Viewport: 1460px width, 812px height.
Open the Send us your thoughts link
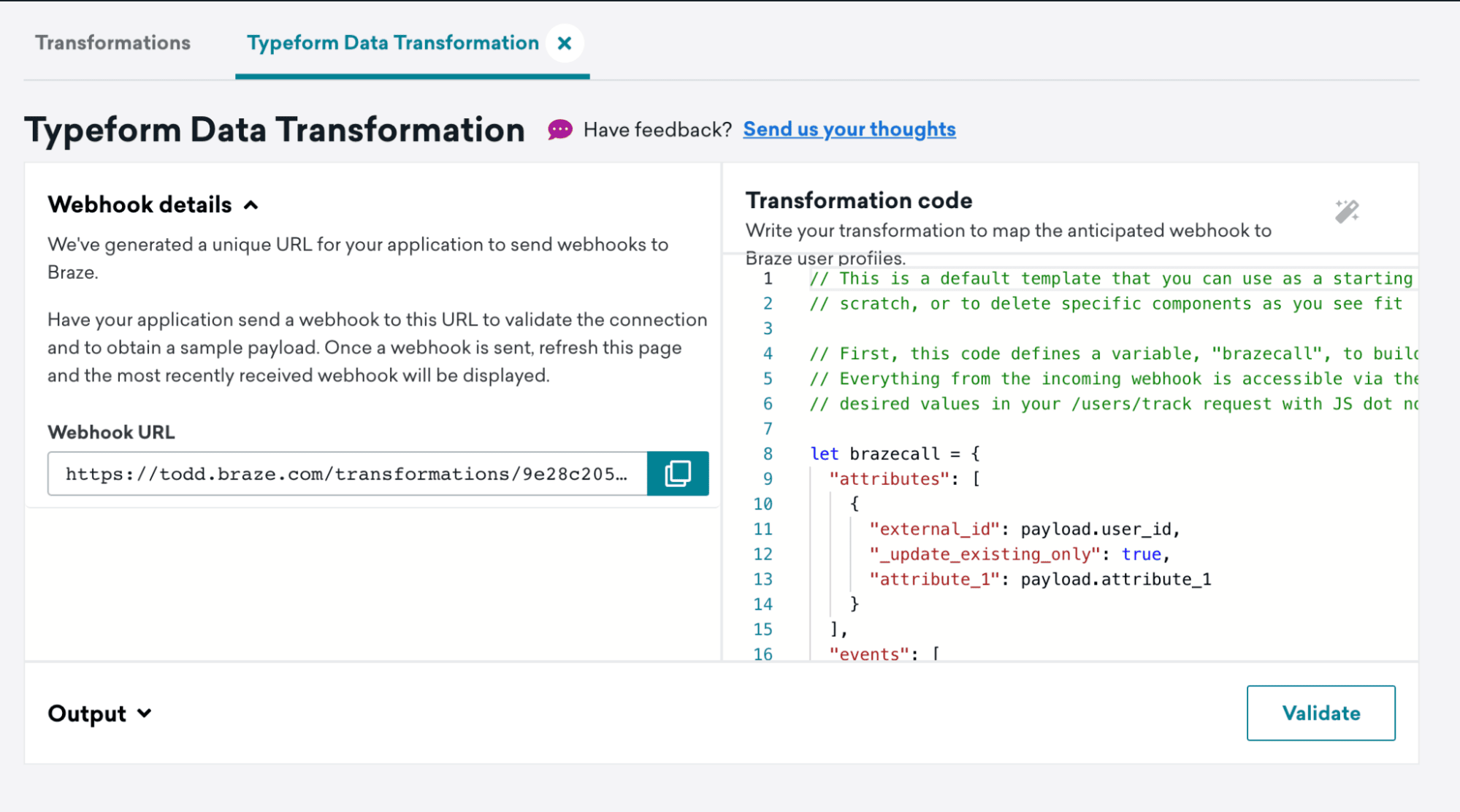click(849, 129)
